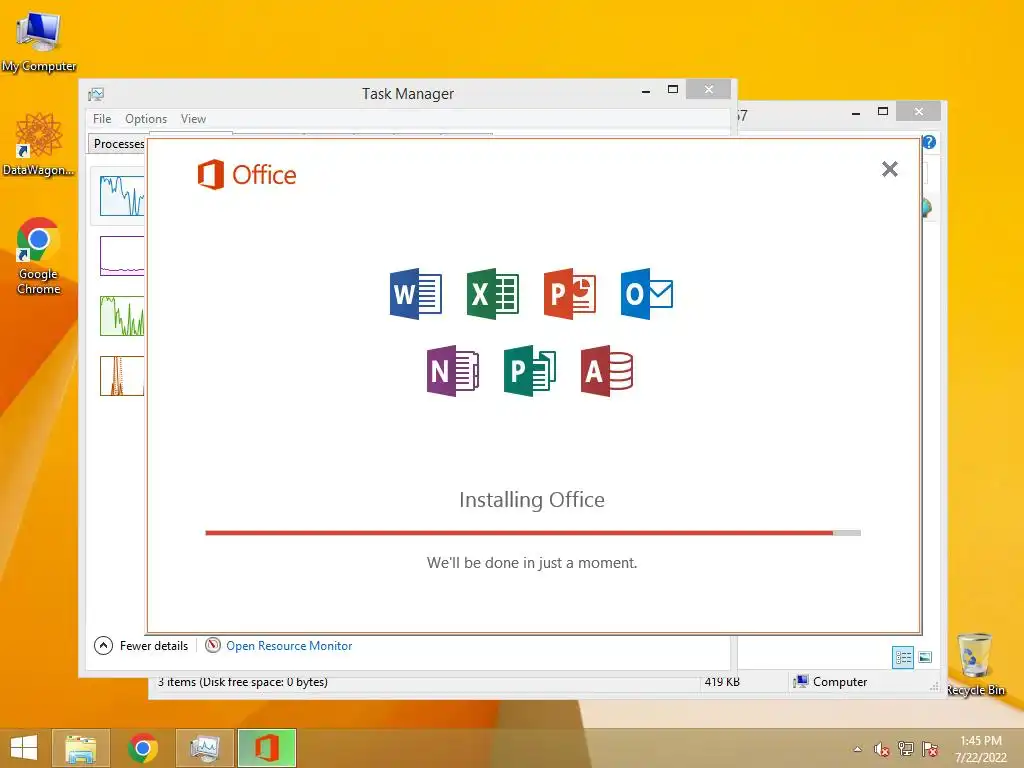Click Computer label in Explorer status bar
Viewport: 1024px width, 768px height.
click(x=840, y=682)
